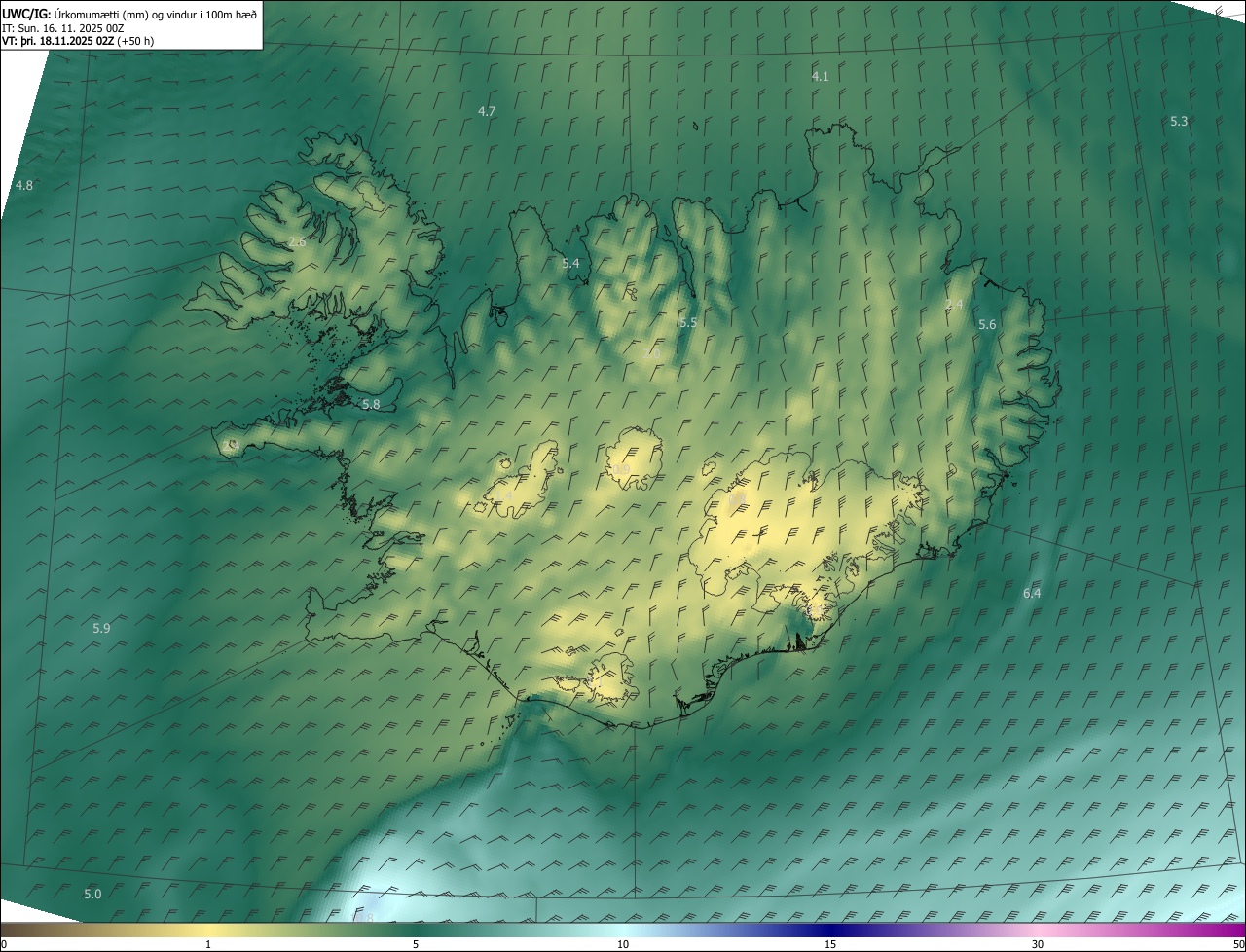Screen dimensions: 1246x952
Task: Click the colorbar tick label 10
Action: point(623,944)
